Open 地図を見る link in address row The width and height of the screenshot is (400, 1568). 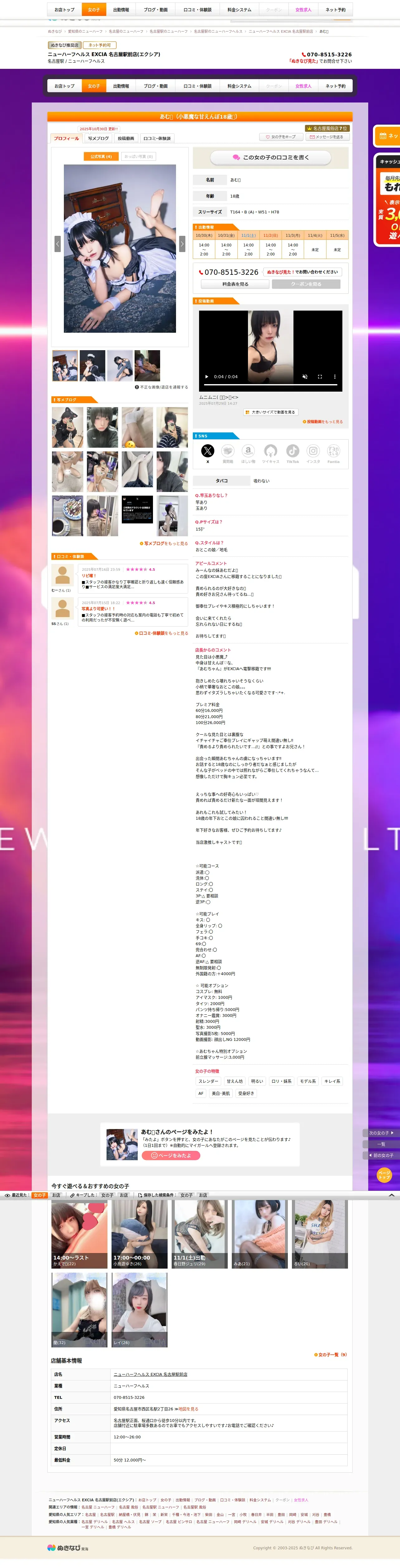point(188,1409)
